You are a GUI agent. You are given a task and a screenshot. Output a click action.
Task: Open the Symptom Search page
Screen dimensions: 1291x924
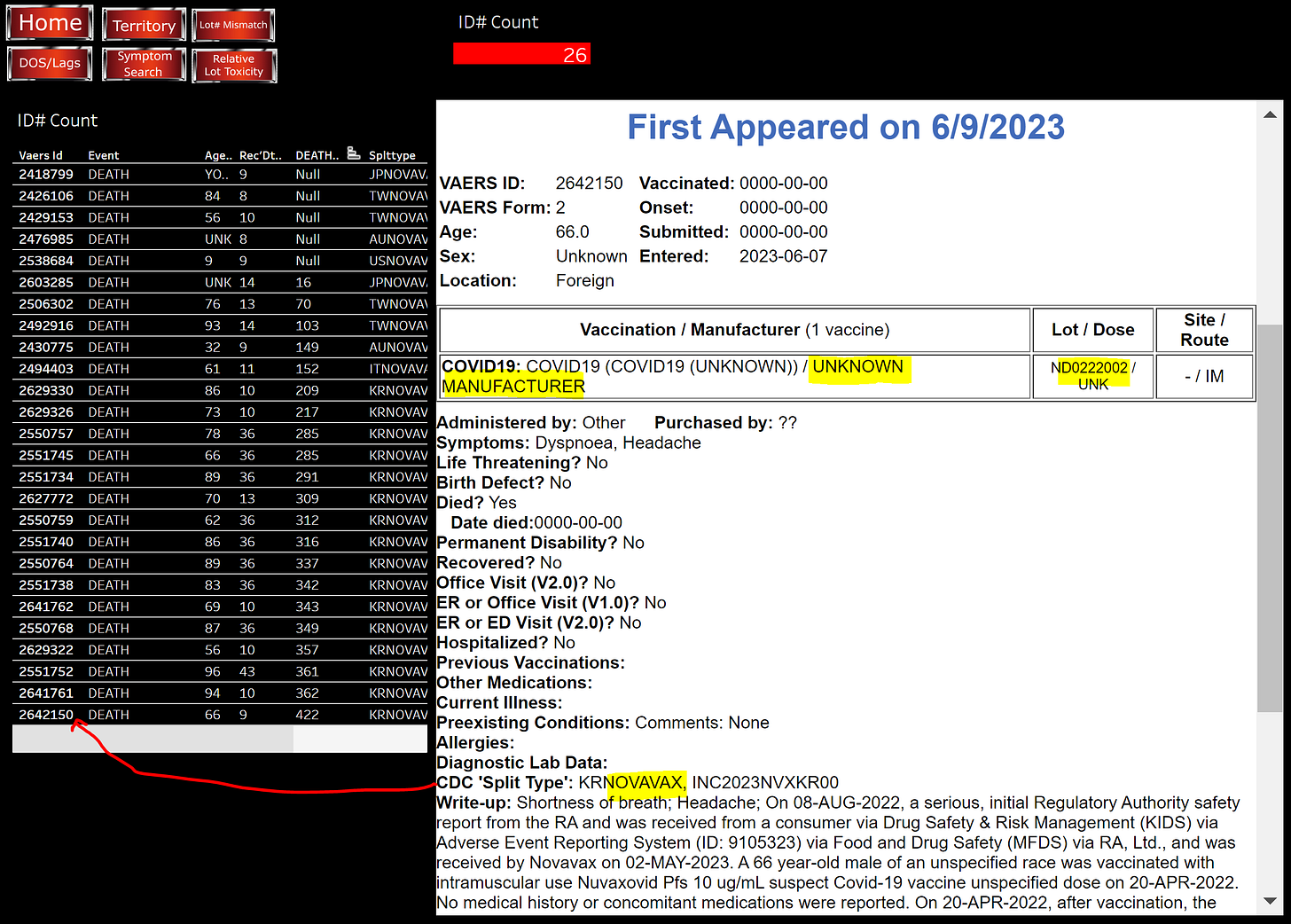pyautogui.click(x=144, y=64)
